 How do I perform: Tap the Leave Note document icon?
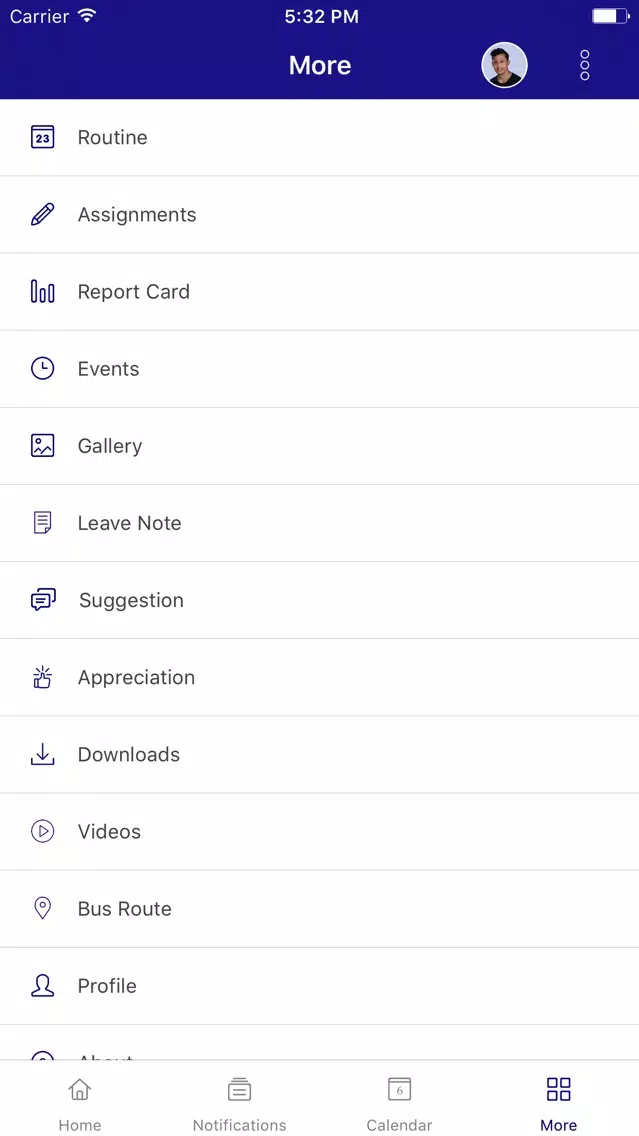(42, 522)
